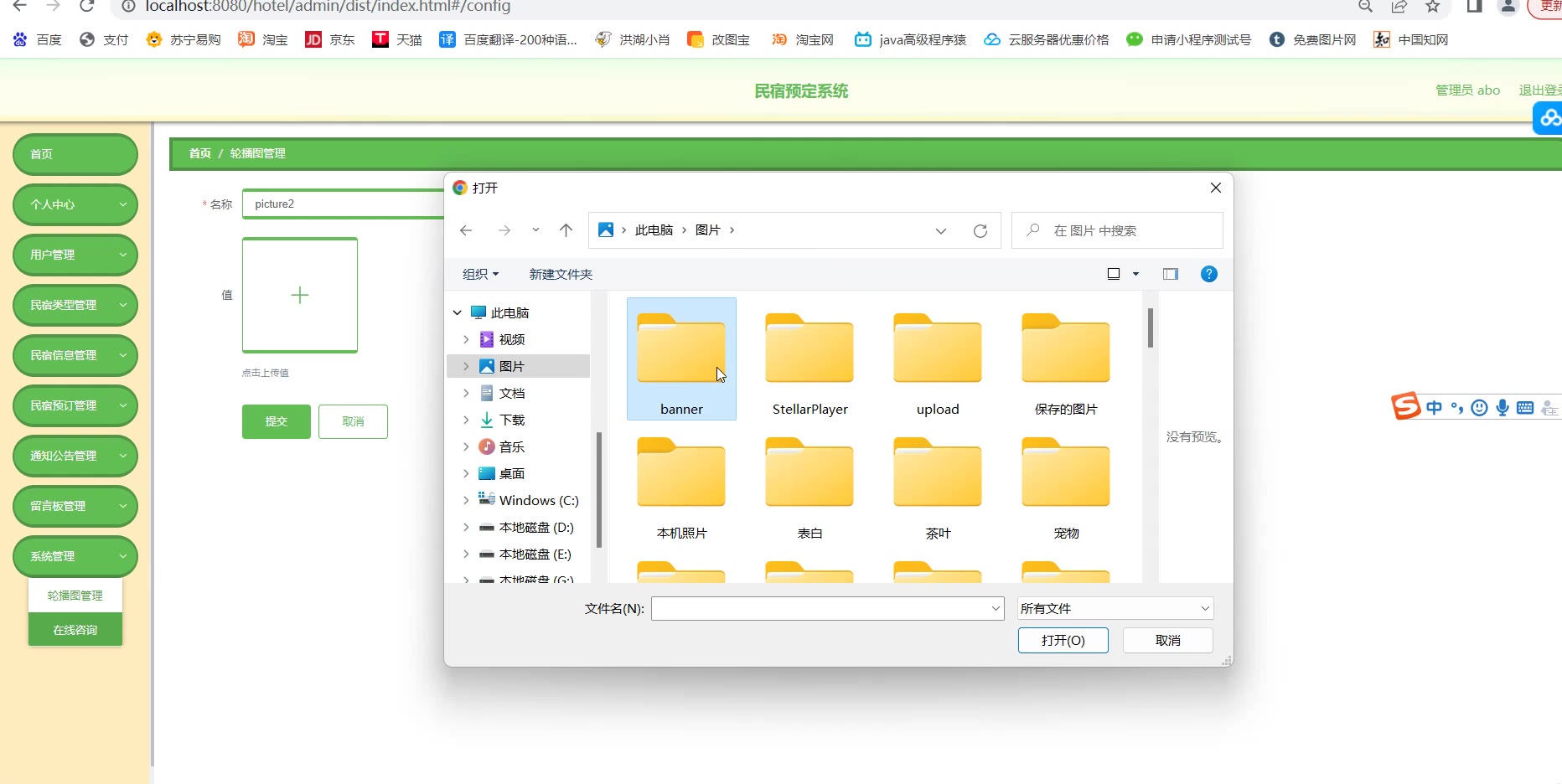Expand 通知公告管理 sidebar menu
Screen dimensions: 1562x784
pyautogui.click(x=75, y=456)
